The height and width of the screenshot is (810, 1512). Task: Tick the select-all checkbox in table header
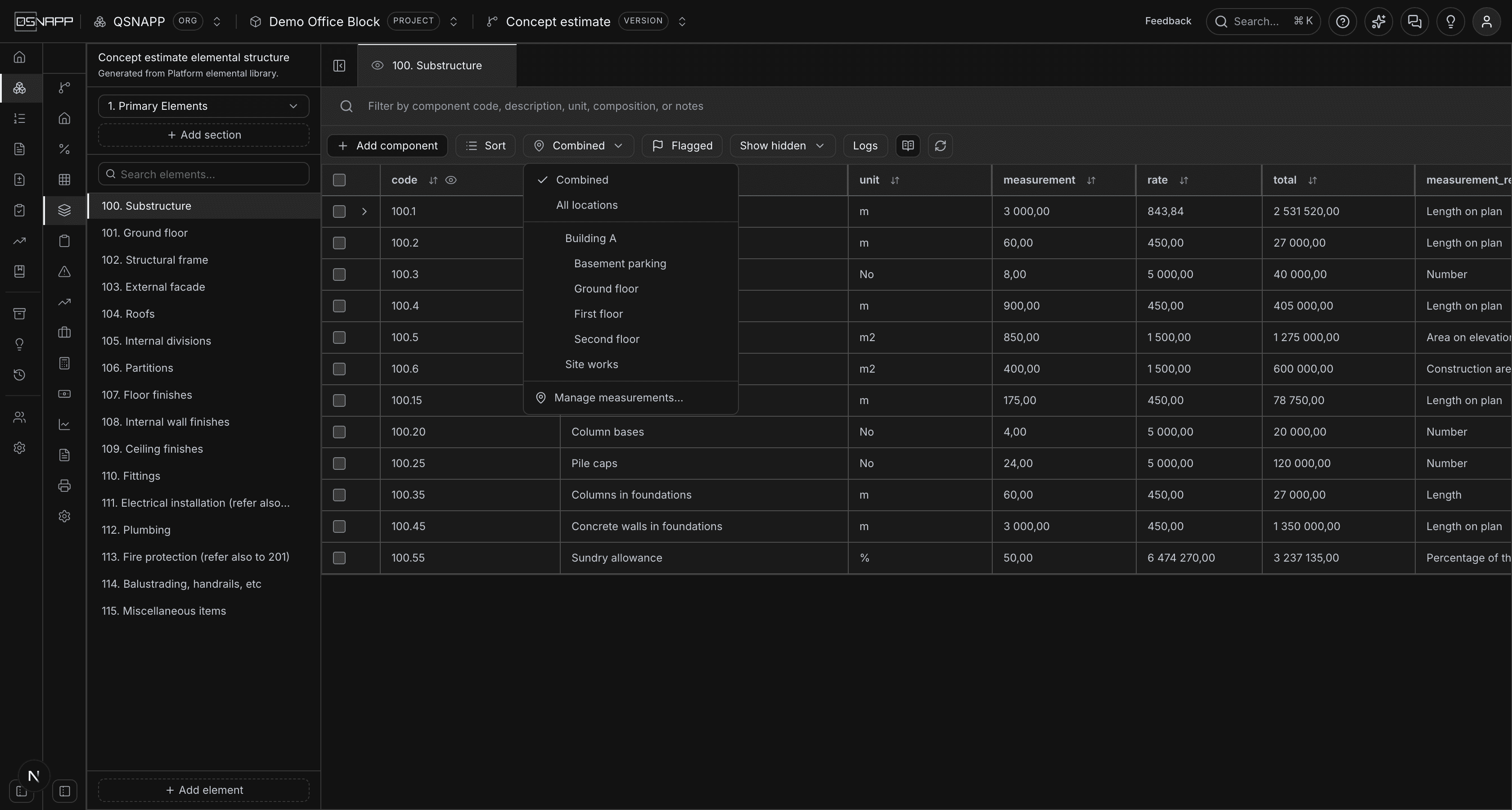click(339, 180)
